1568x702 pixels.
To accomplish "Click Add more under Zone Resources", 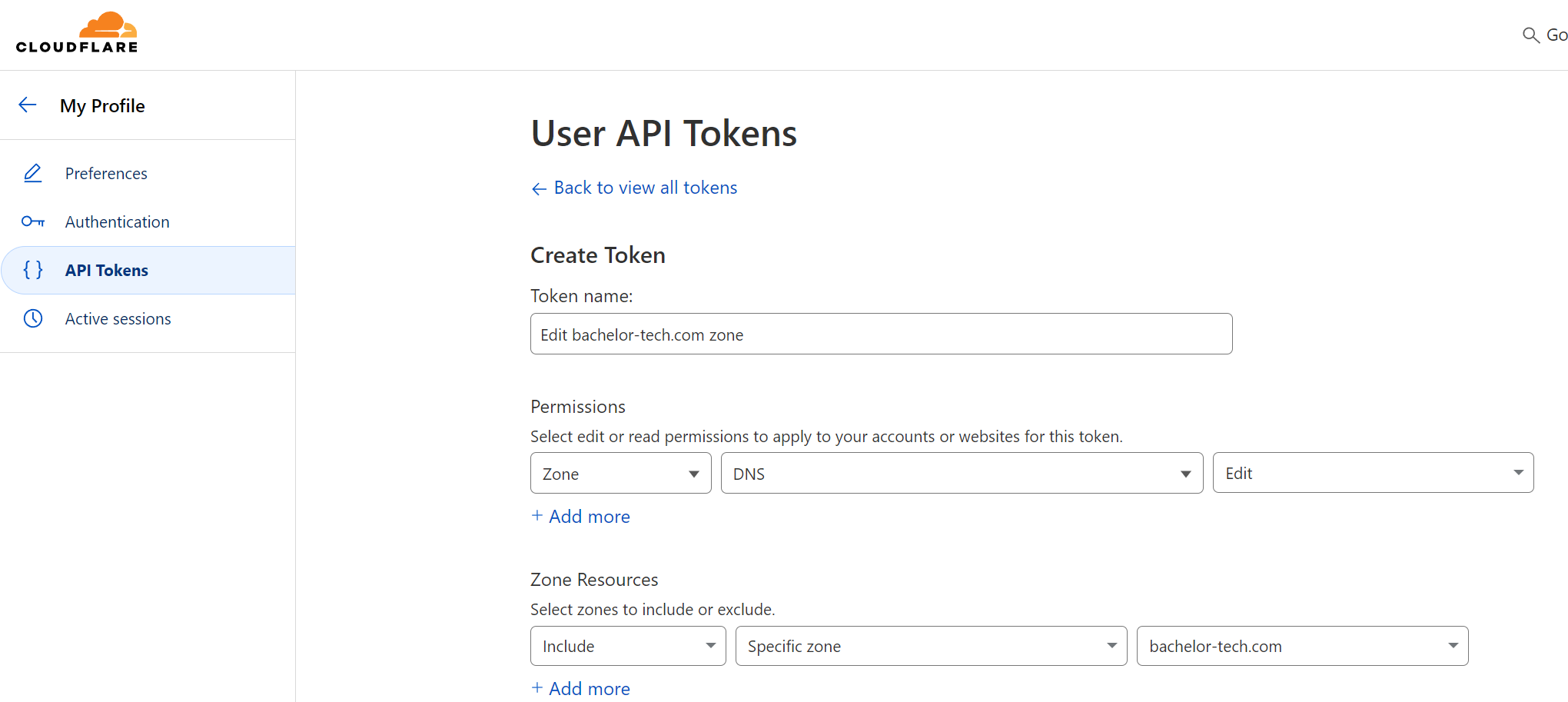I will pyautogui.click(x=581, y=688).
